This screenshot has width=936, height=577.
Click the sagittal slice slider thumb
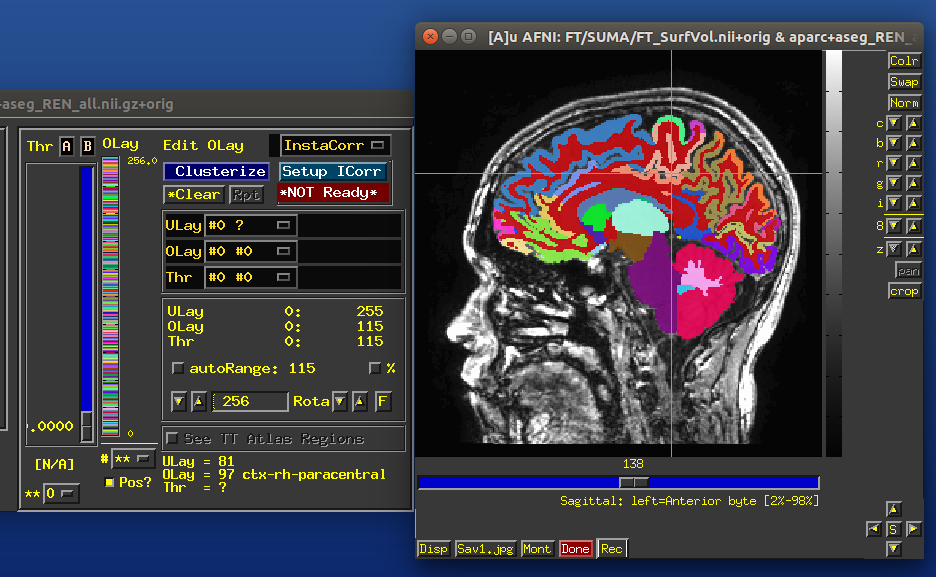pos(633,482)
